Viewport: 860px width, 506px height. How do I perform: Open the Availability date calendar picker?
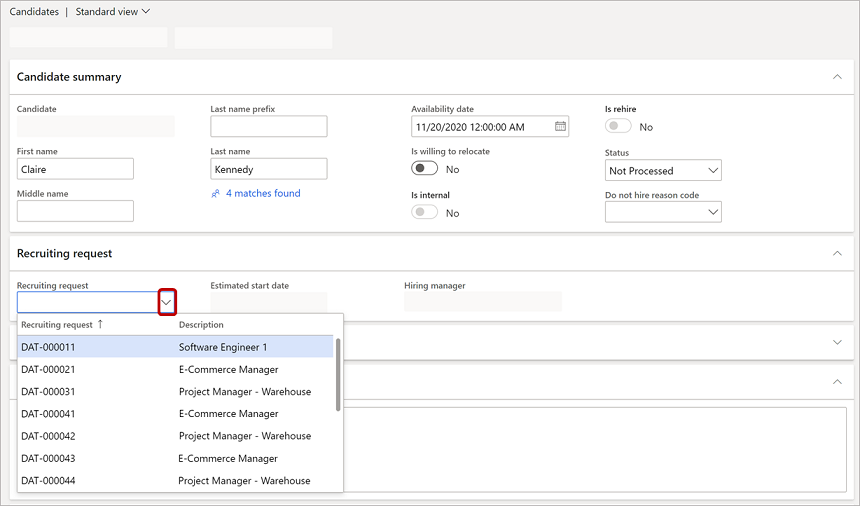point(560,127)
